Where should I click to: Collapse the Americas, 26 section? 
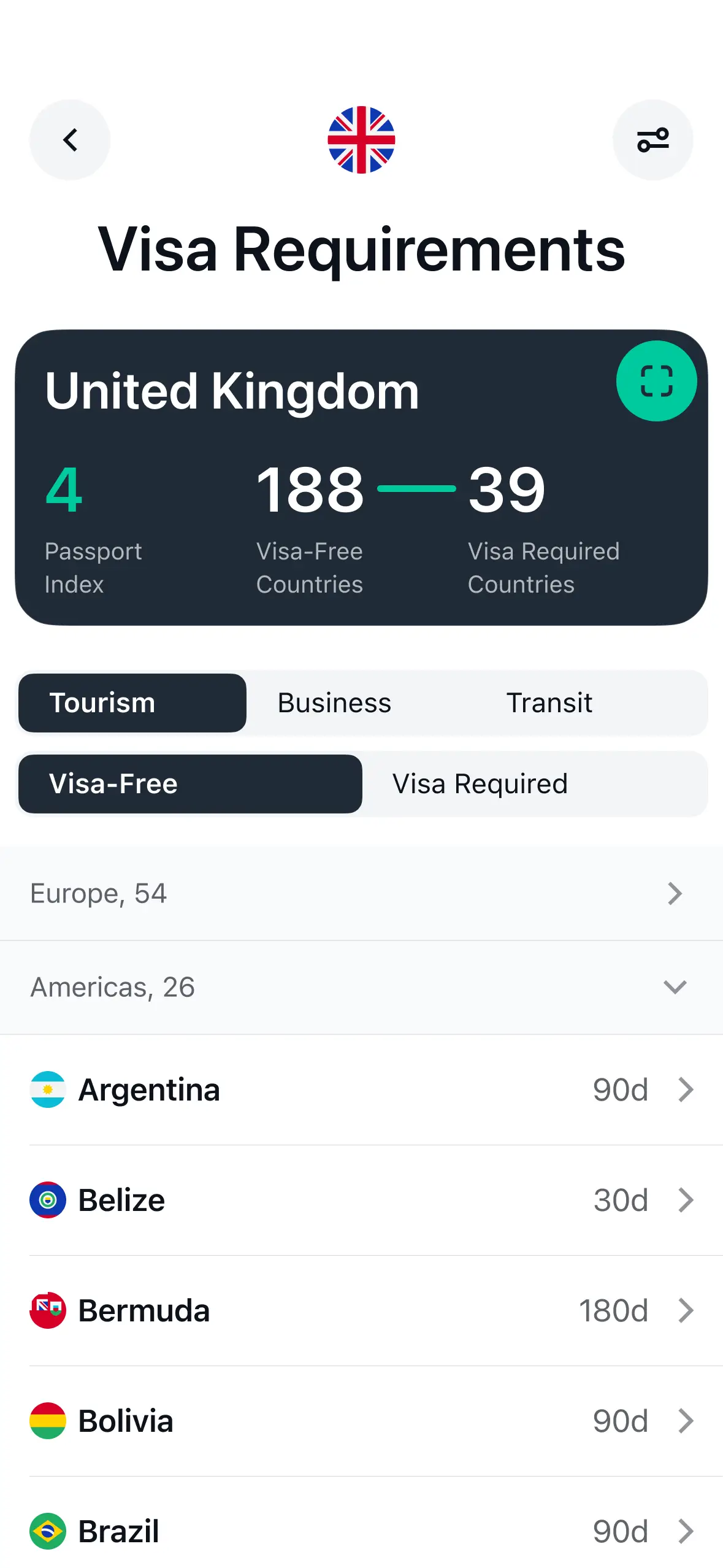361,987
